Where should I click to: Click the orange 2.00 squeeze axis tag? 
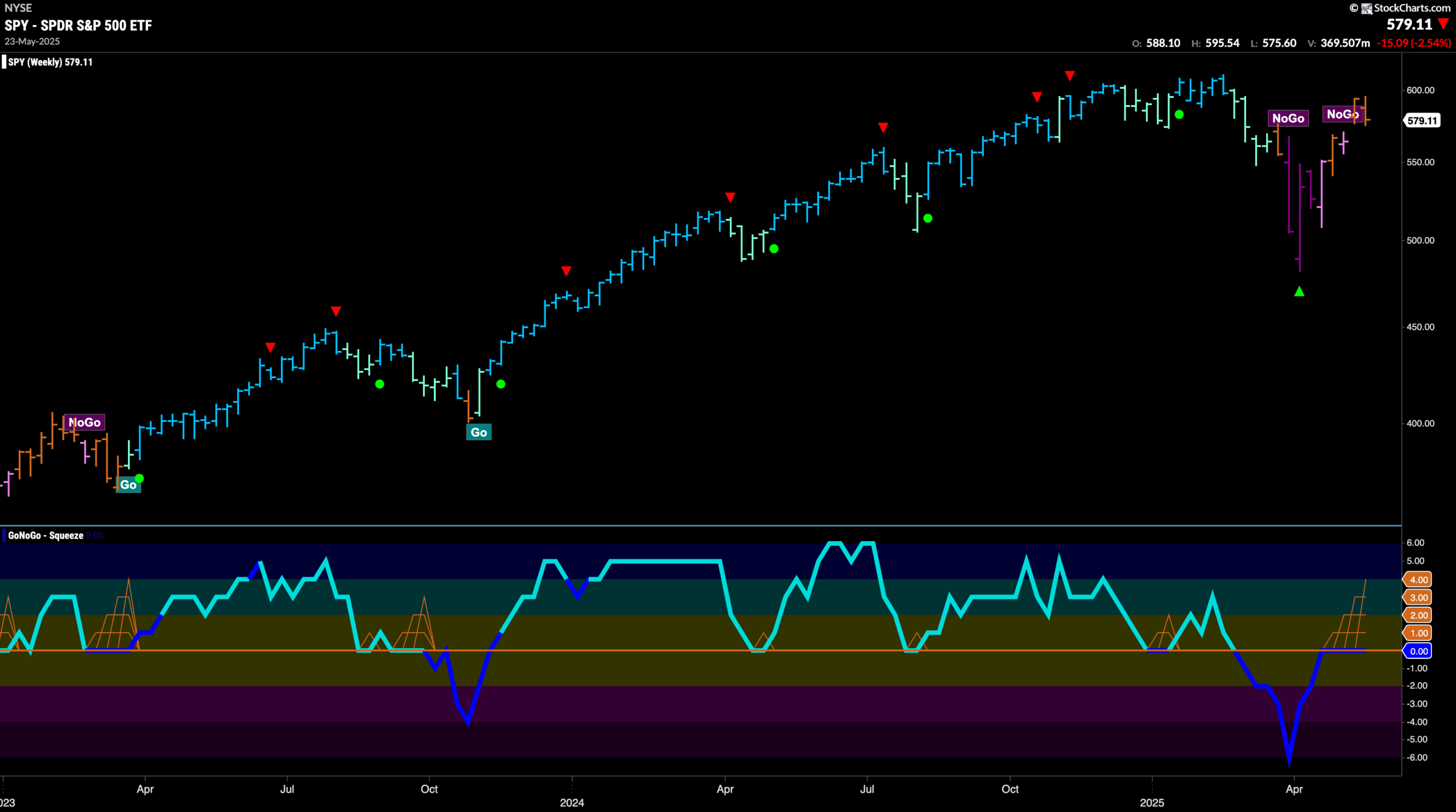click(x=1418, y=616)
